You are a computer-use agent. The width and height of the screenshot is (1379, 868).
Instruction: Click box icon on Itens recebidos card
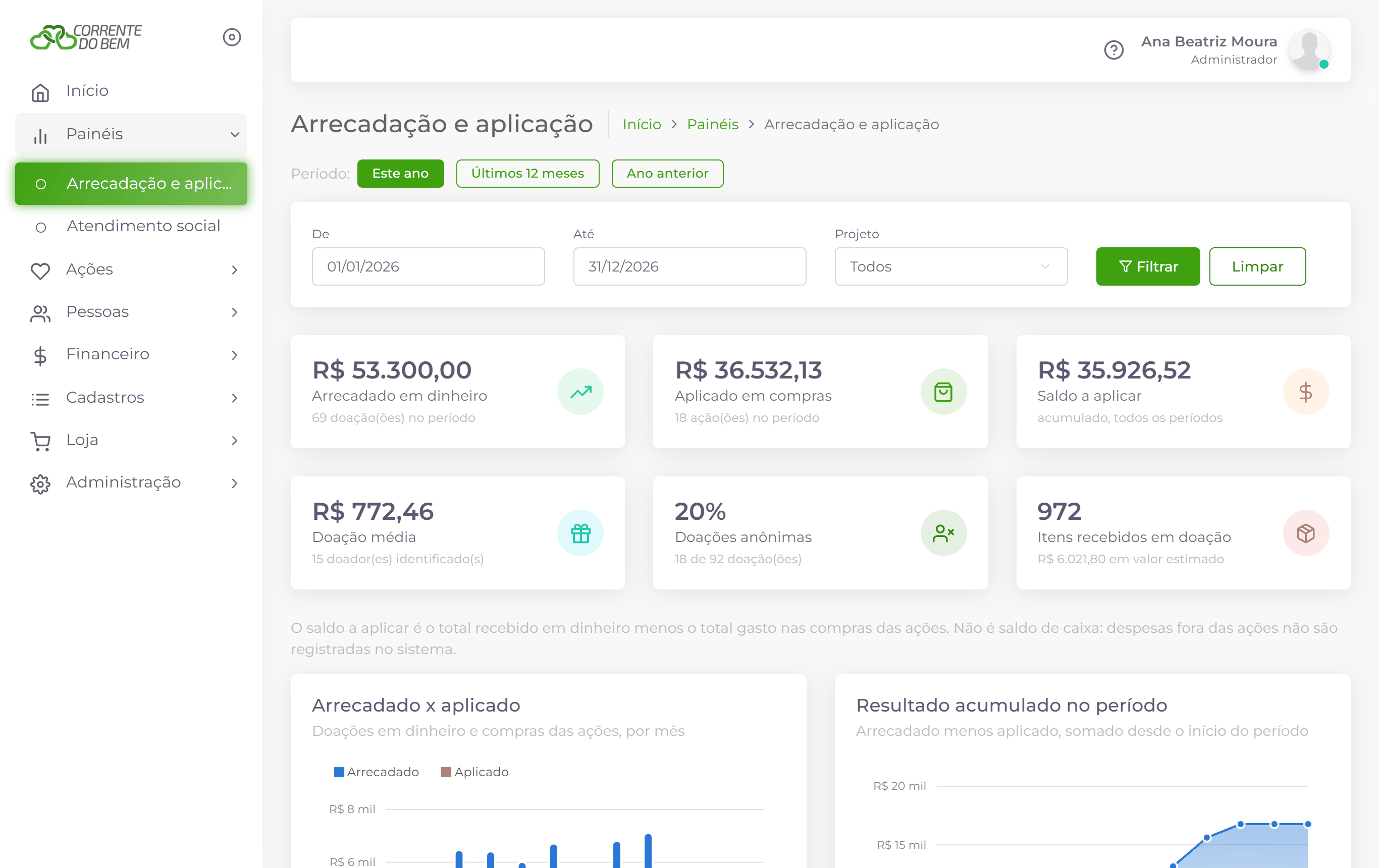tap(1306, 533)
